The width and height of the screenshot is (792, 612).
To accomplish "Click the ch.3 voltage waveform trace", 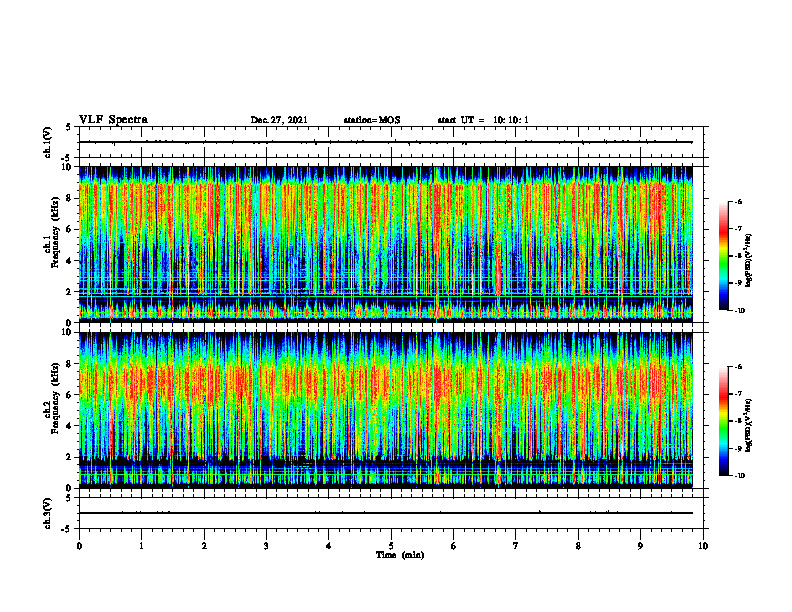I will 385,513.
